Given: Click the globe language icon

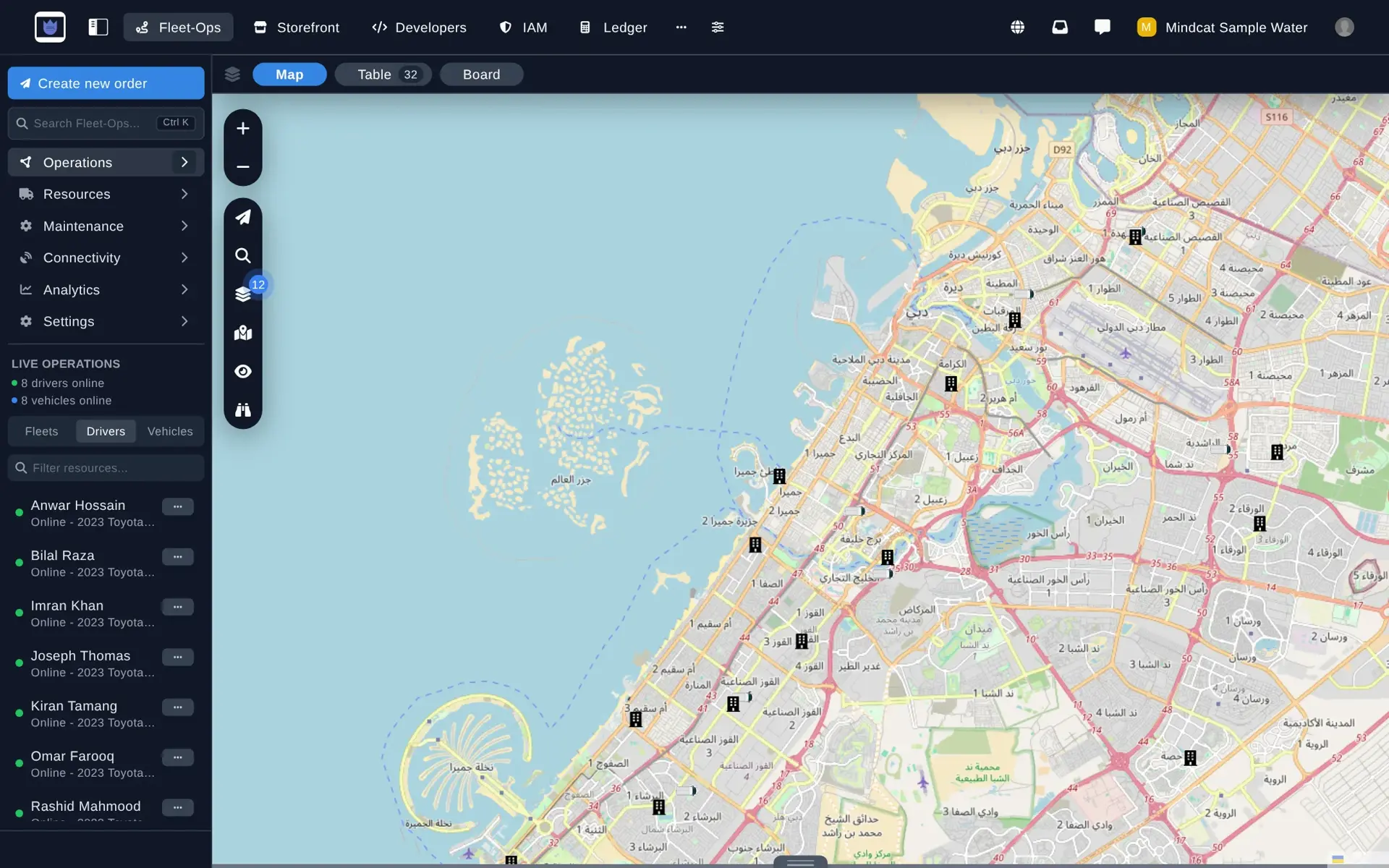Looking at the screenshot, I should [1017, 27].
